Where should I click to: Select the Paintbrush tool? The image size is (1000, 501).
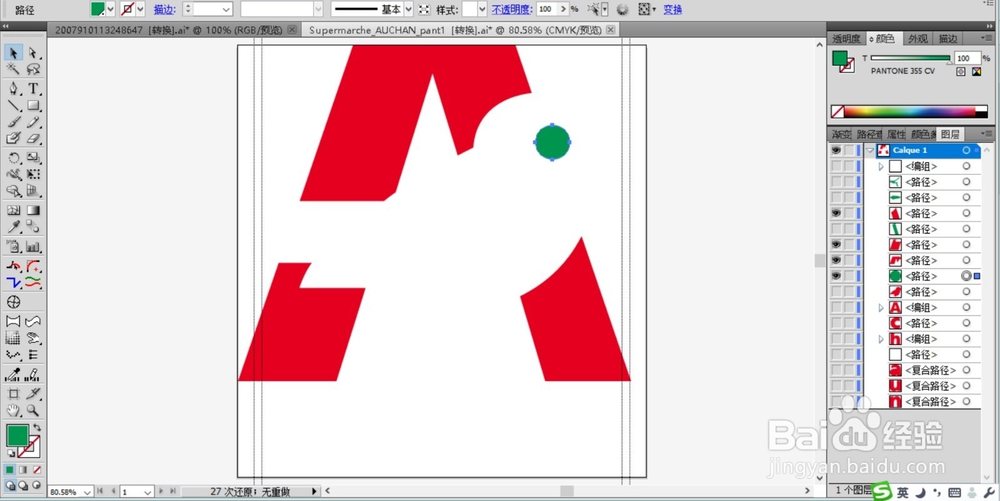click(x=13, y=122)
